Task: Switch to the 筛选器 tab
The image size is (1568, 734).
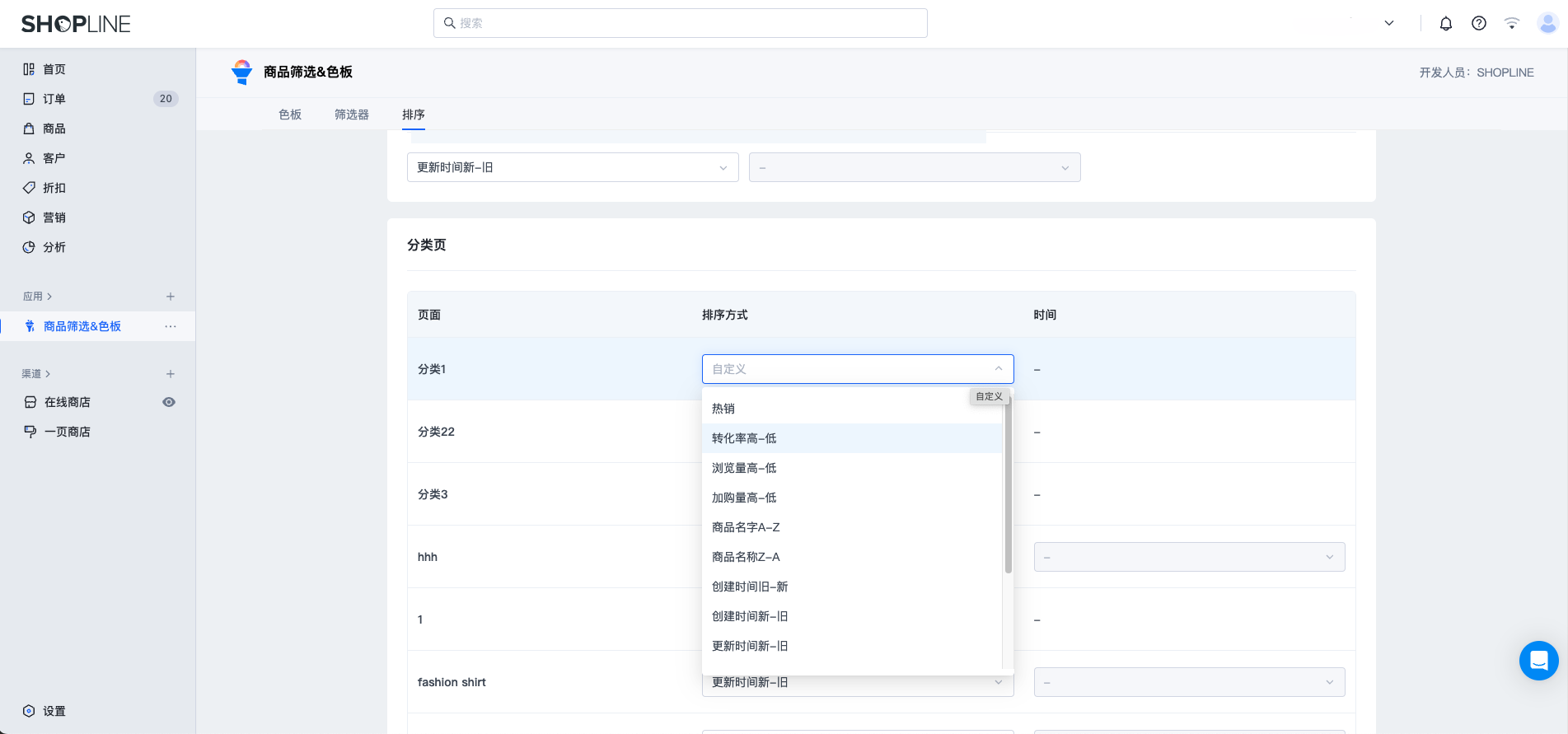Action: pyautogui.click(x=352, y=115)
